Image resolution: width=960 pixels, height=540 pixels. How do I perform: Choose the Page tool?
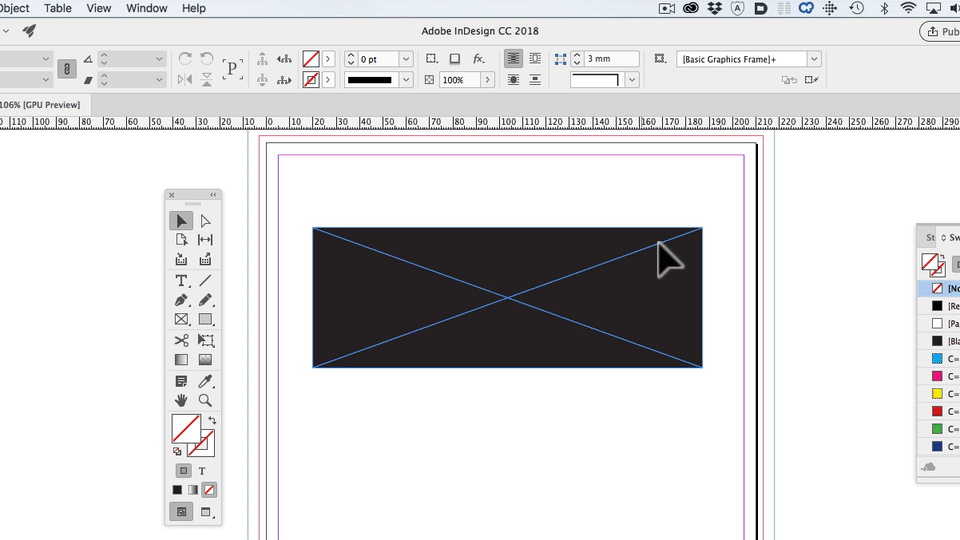(x=181, y=240)
